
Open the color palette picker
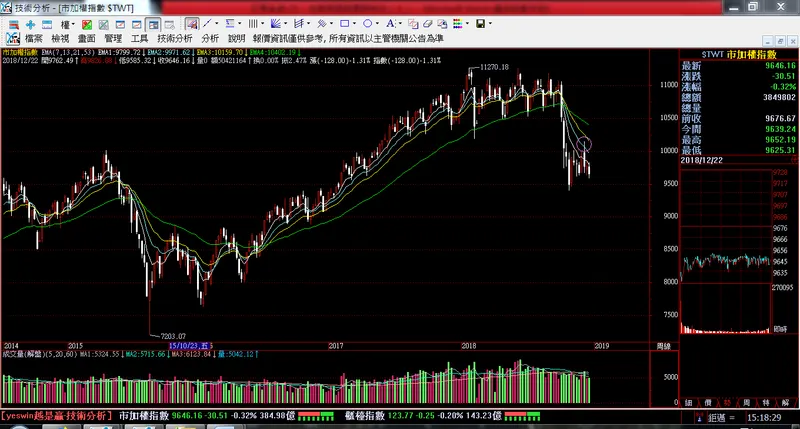click(458, 24)
